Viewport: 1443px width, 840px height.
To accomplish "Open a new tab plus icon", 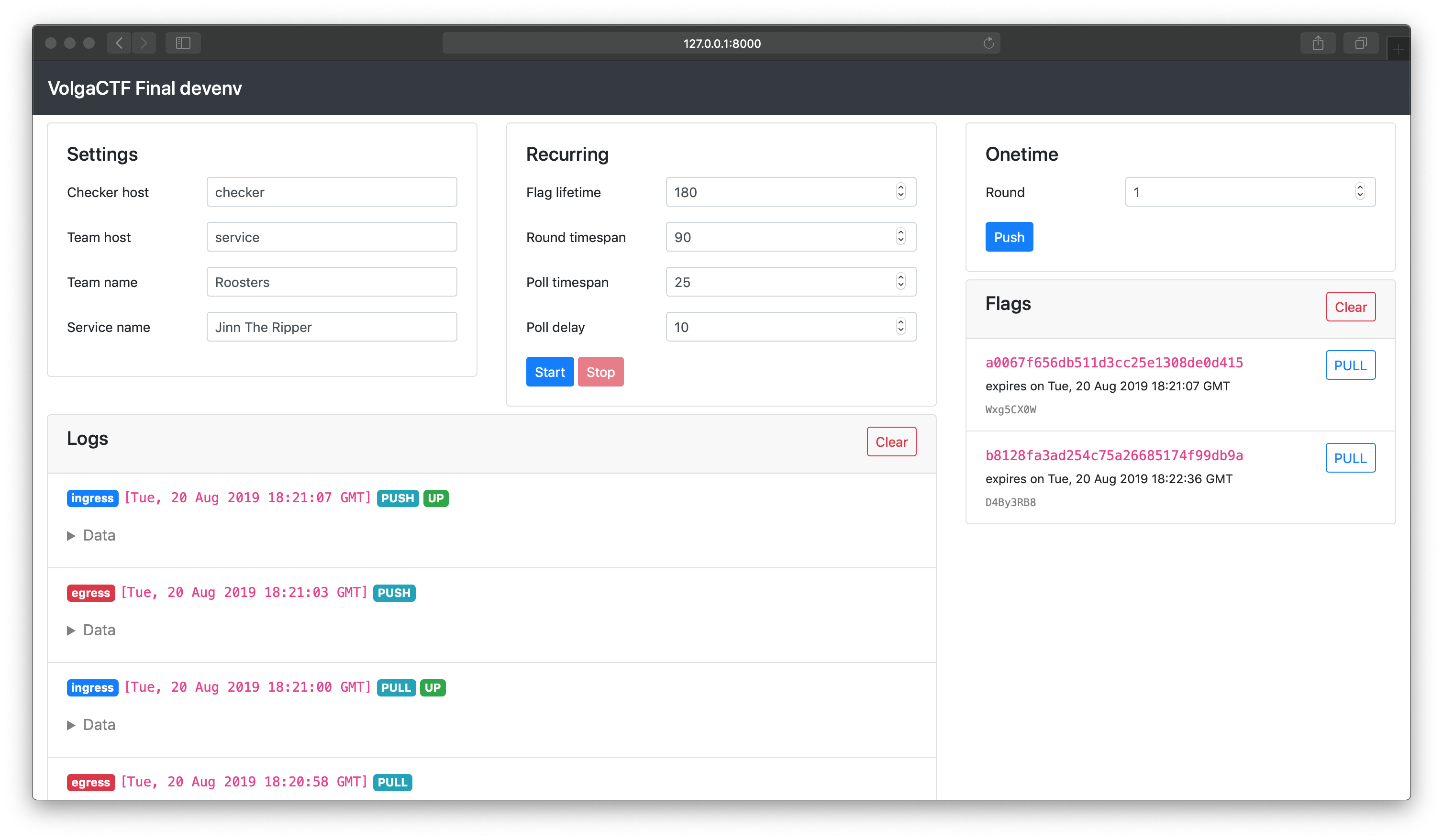I will (1398, 50).
